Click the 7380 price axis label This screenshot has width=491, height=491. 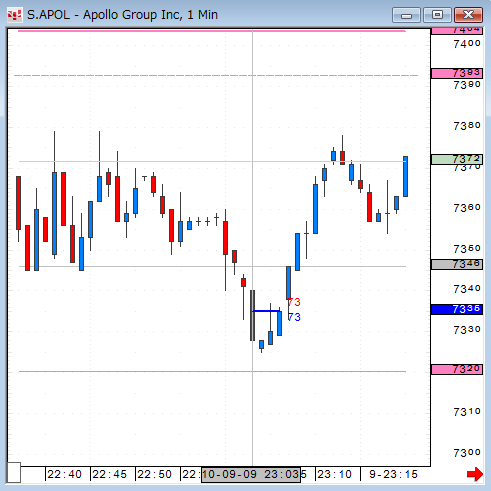467,126
